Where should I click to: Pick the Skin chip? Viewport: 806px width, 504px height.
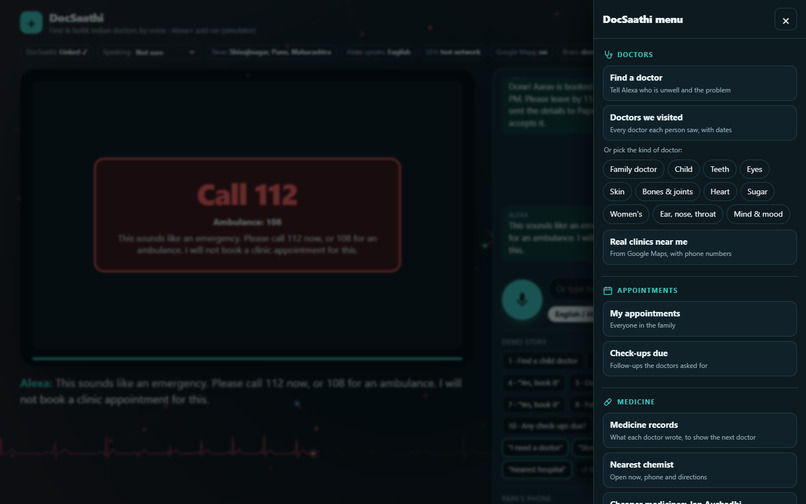click(617, 192)
